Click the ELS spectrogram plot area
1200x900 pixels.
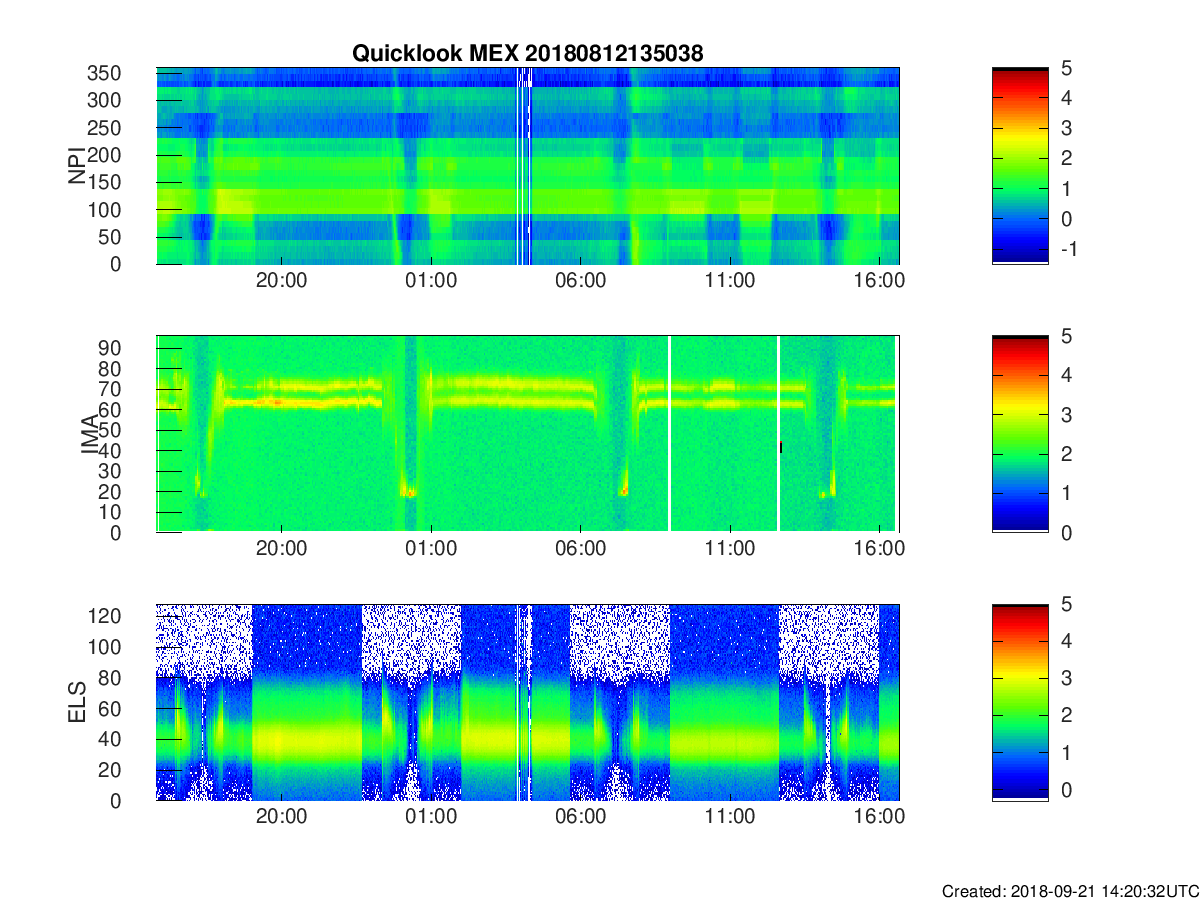pyautogui.click(x=528, y=702)
